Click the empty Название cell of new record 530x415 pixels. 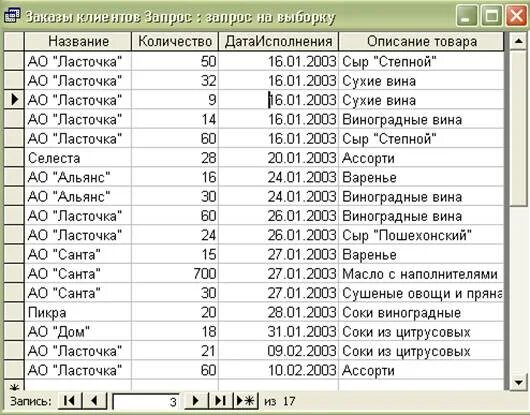(78, 386)
